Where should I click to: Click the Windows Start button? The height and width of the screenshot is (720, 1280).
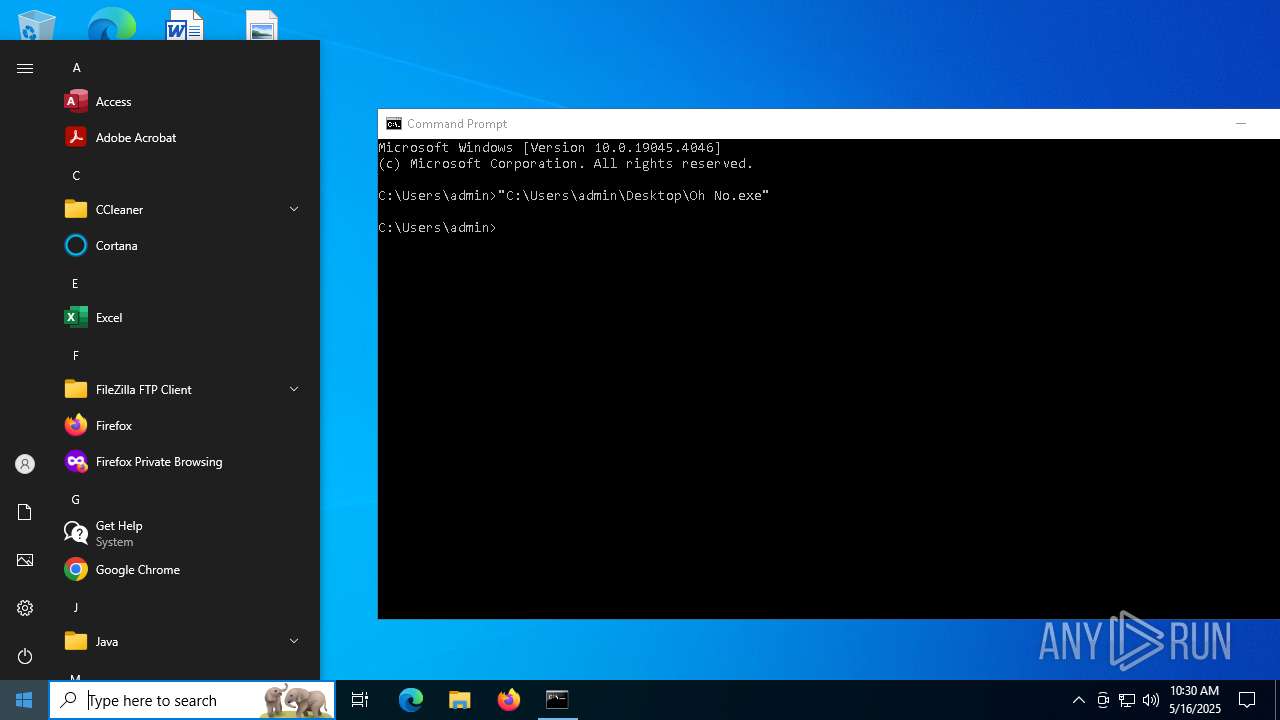[24, 700]
